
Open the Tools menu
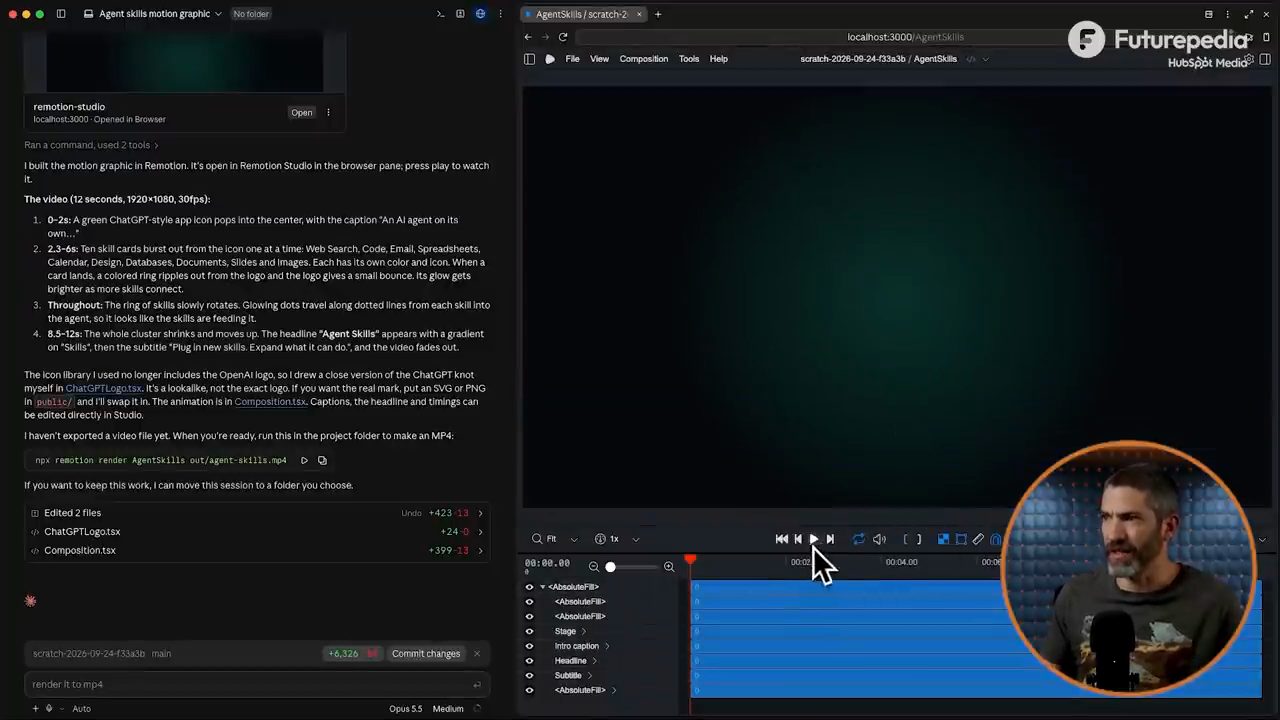(x=689, y=59)
